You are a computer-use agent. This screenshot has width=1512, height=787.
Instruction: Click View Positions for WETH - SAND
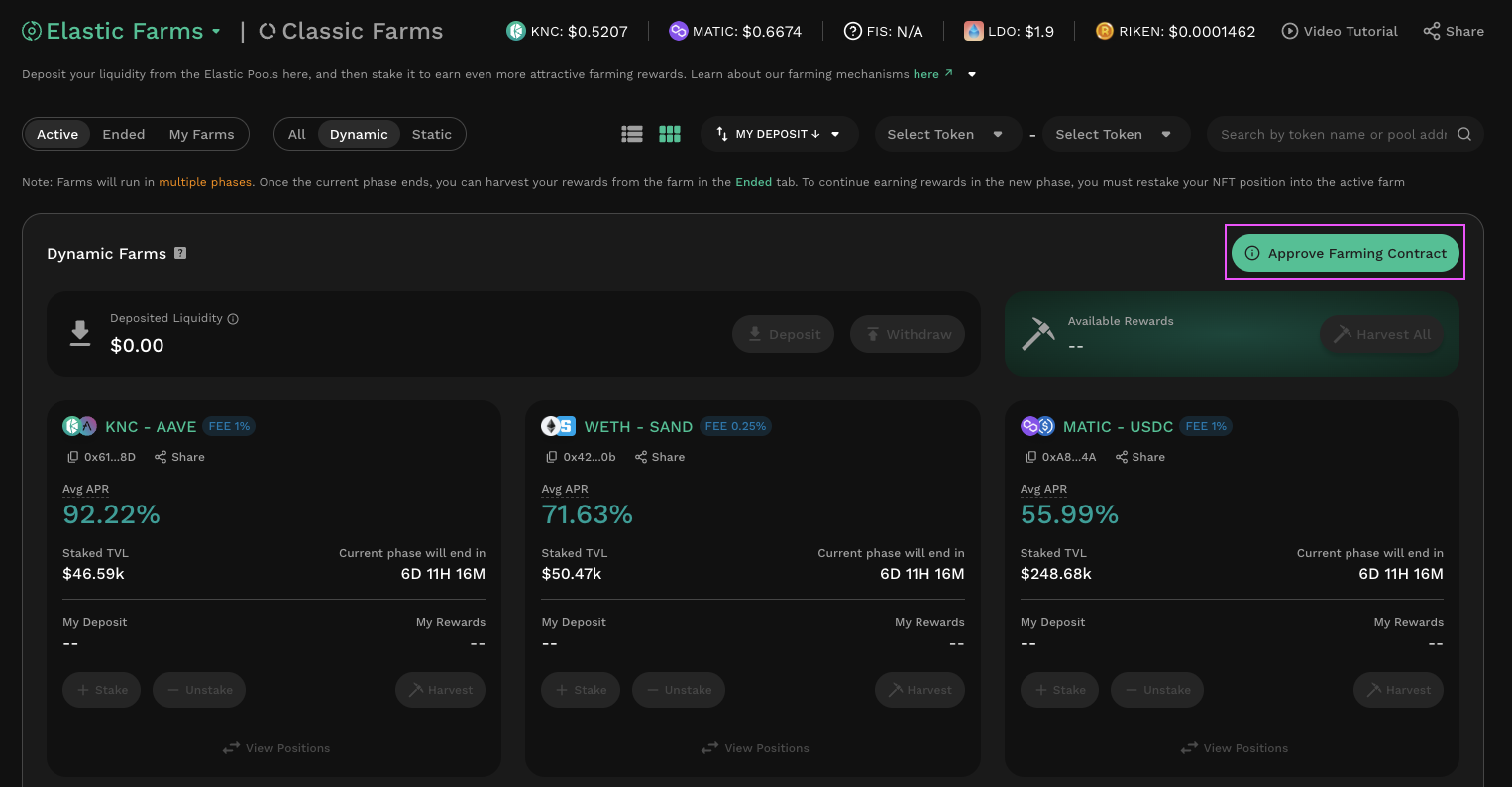point(754,748)
